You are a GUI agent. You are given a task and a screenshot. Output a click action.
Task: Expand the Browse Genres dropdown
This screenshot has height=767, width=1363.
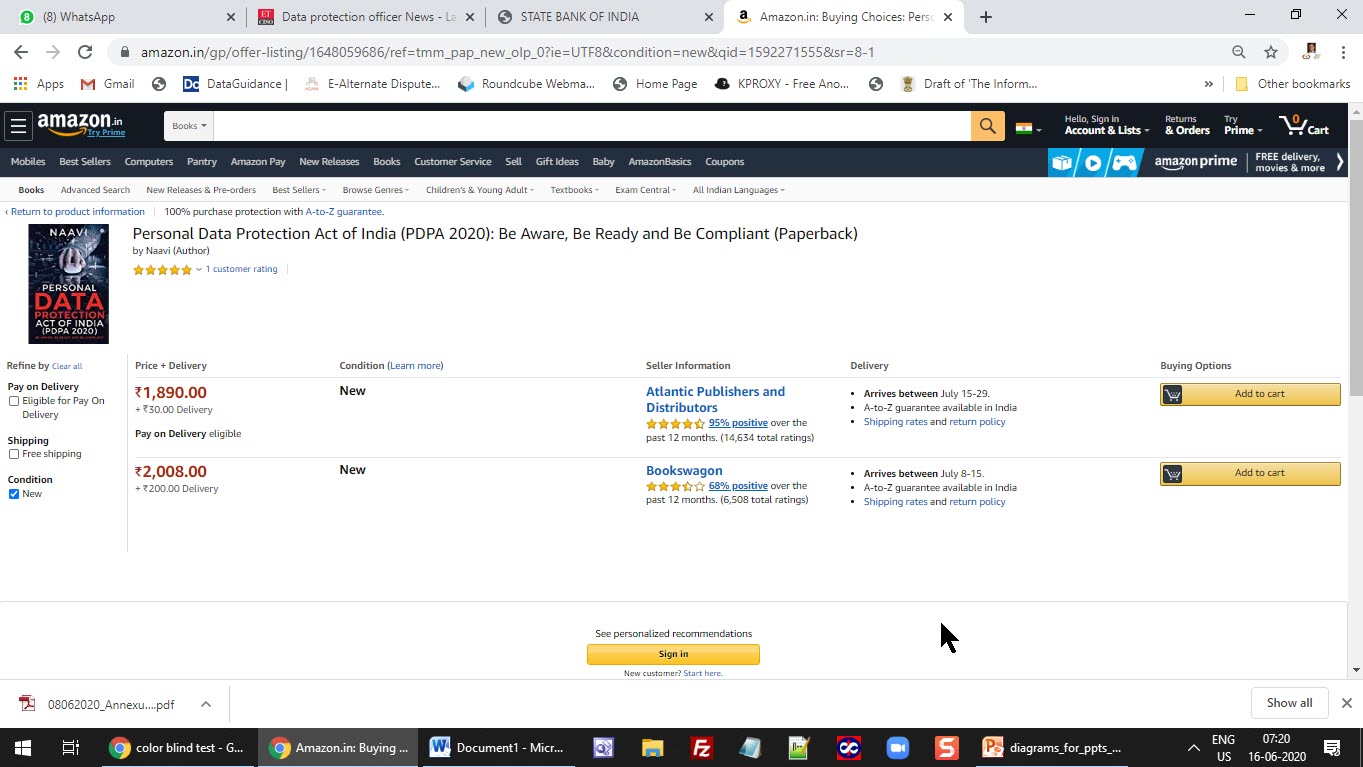373,190
